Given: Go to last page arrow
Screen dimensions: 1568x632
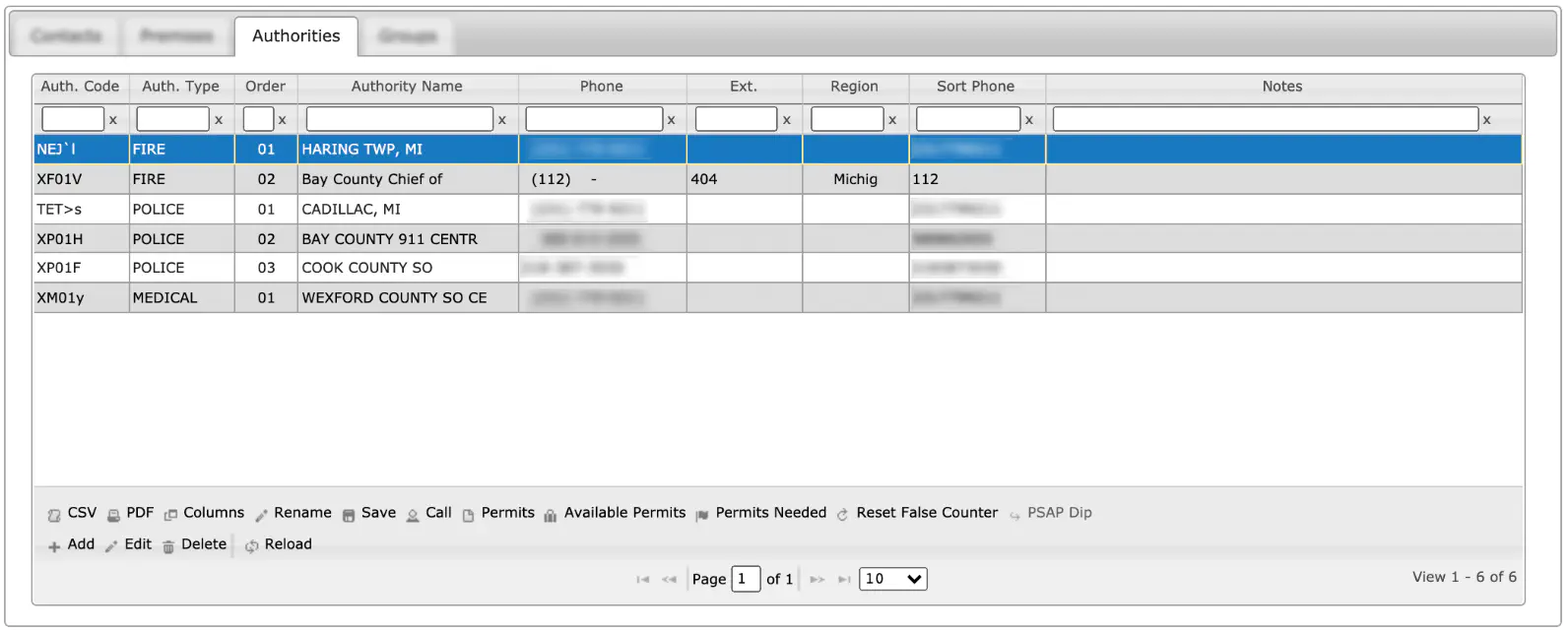Looking at the screenshot, I should coord(844,580).
